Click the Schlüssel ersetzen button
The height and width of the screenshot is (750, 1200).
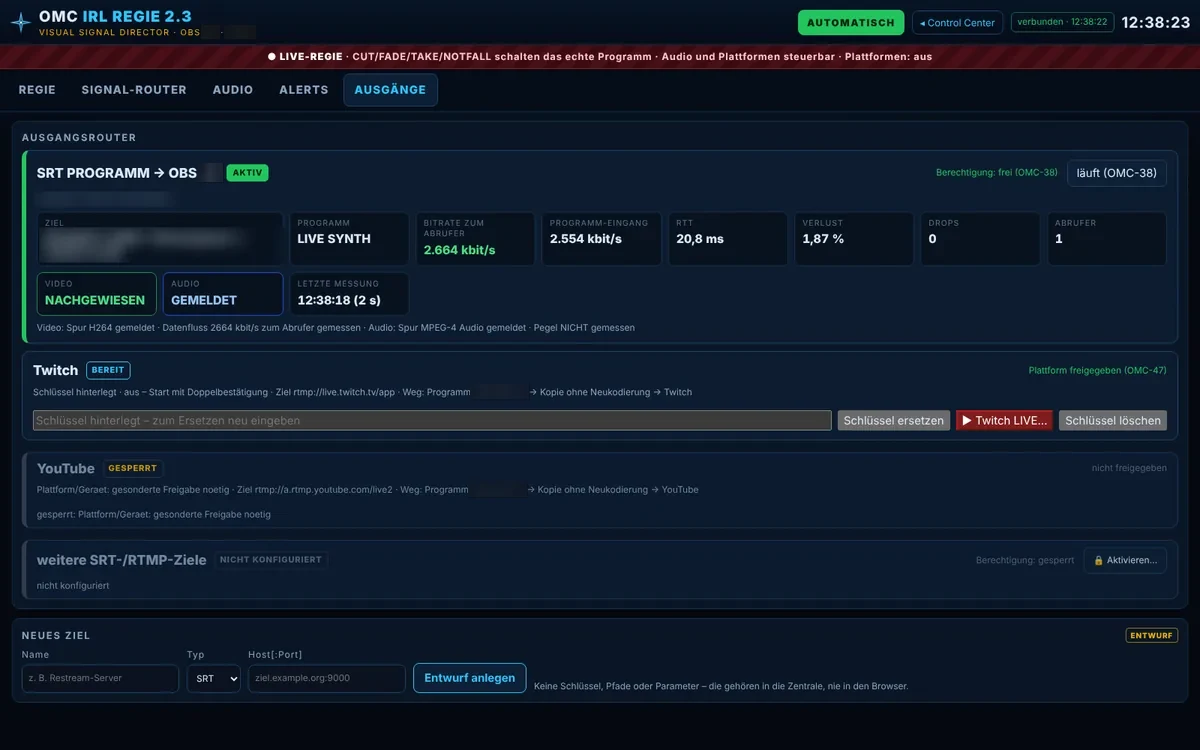click(894, 421)
